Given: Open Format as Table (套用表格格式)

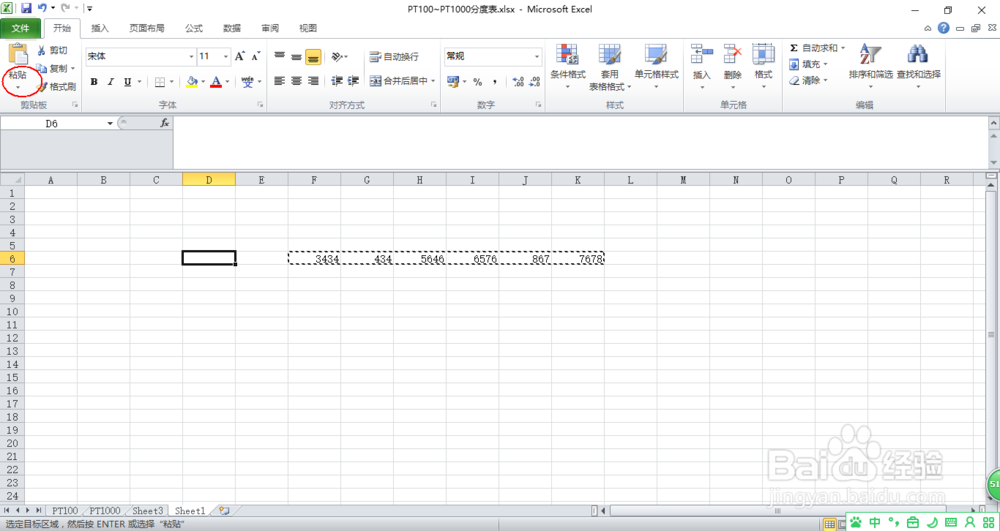Looking at the screenshot, I should [x=610, y=66].
